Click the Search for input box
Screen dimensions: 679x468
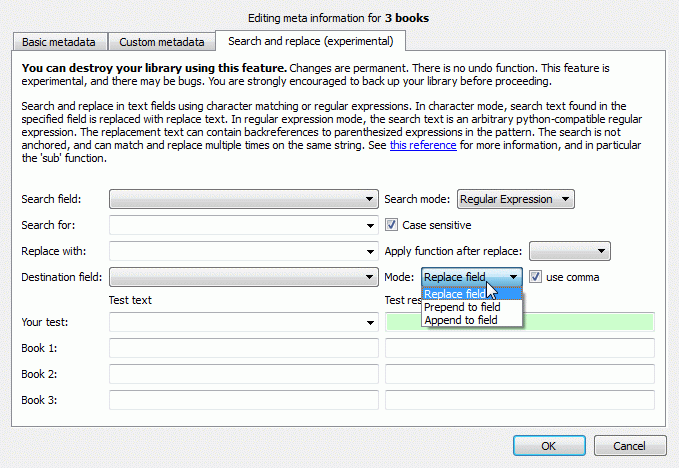coord(243,225)
